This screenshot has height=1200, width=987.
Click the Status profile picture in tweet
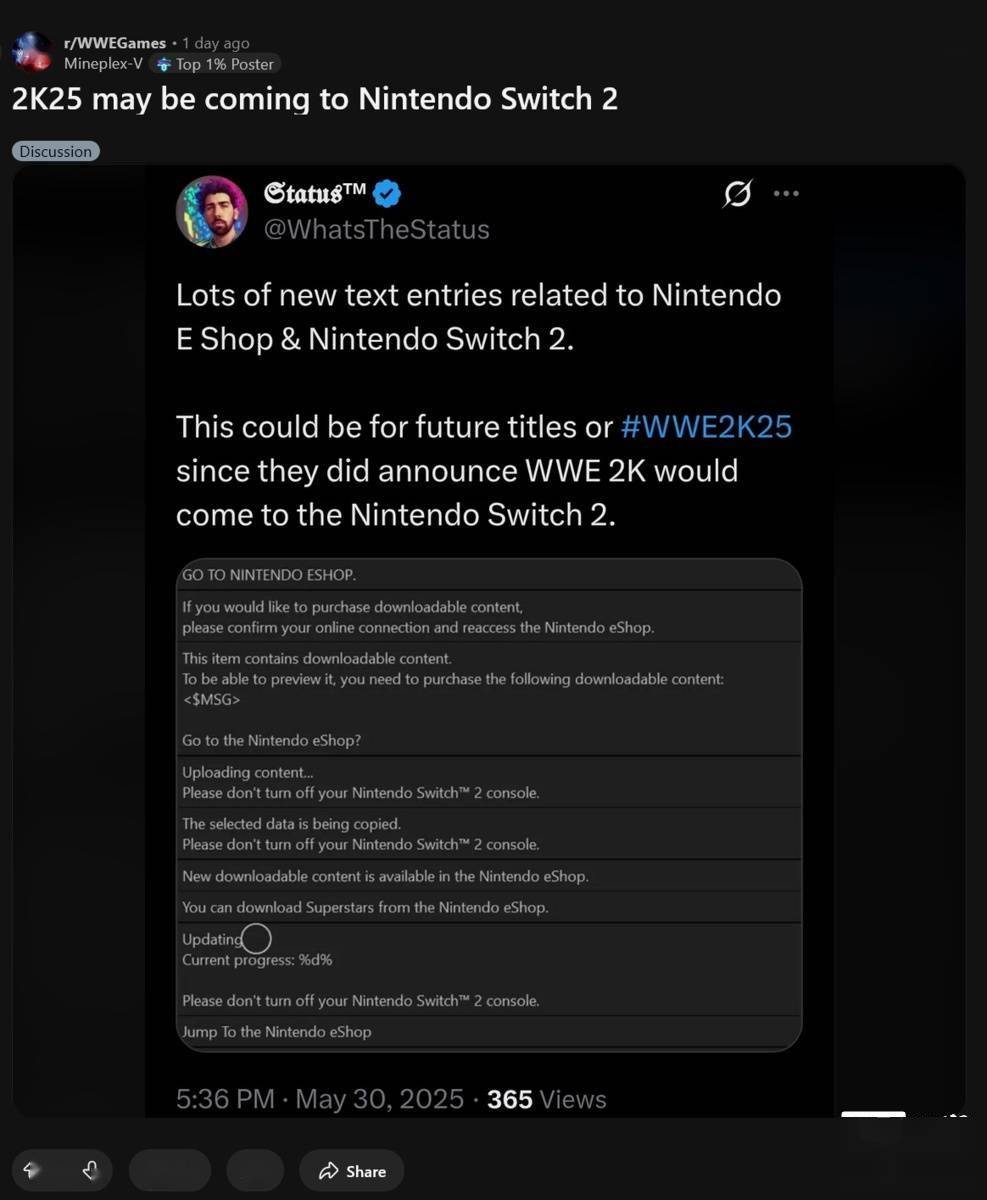(212, 212)
